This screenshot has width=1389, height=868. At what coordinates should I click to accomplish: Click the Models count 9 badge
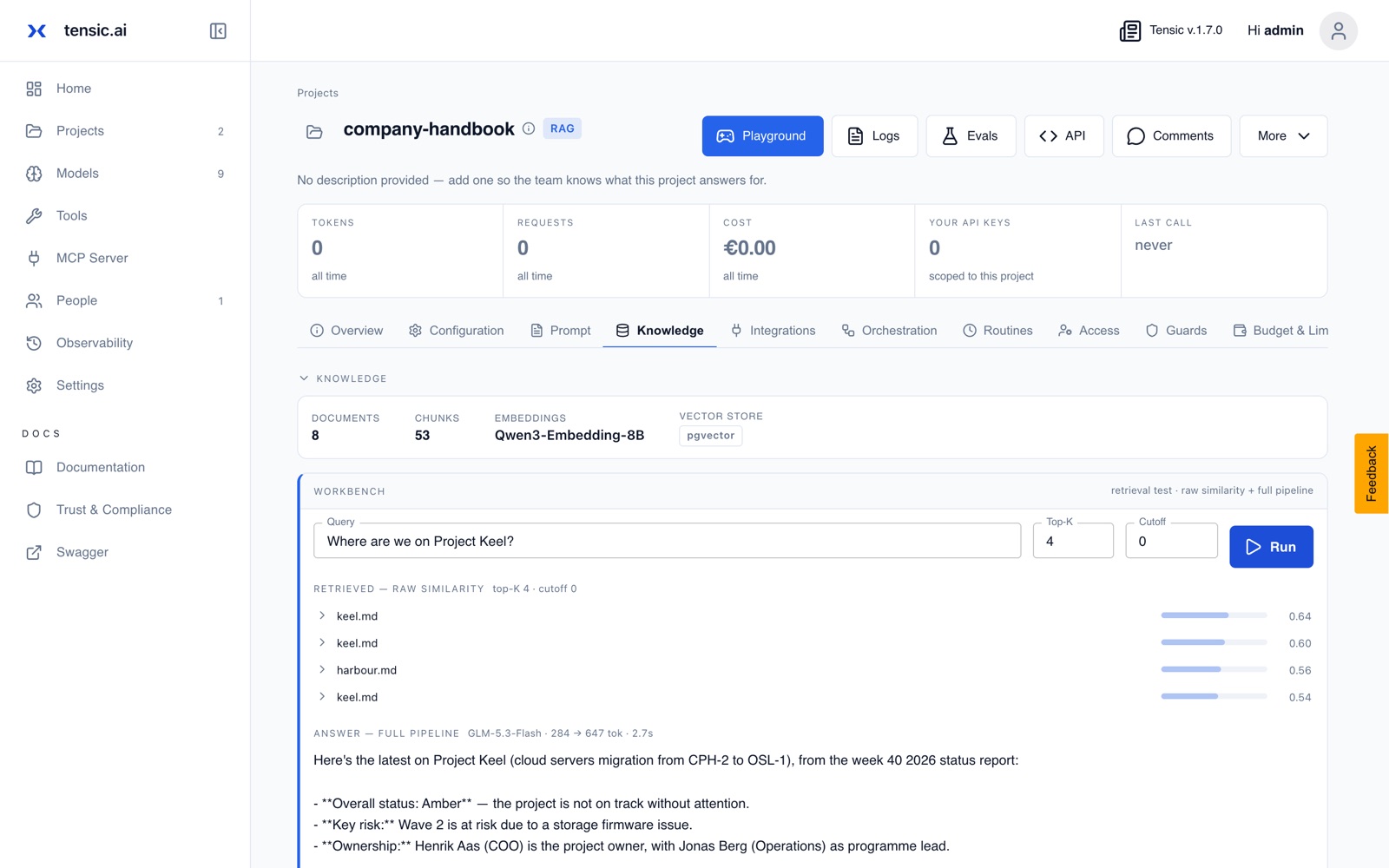pyautogui.click(x=221, y=174)
